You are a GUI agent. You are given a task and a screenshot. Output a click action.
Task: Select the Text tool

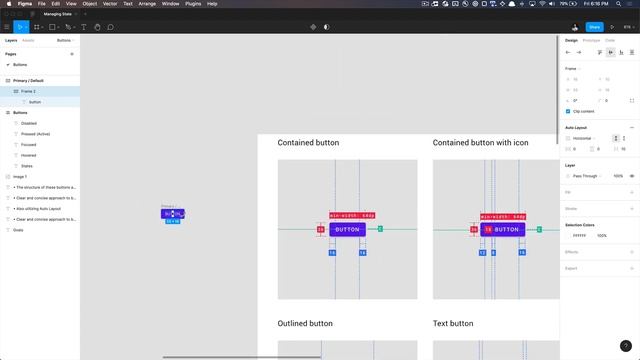pos(84,27)
